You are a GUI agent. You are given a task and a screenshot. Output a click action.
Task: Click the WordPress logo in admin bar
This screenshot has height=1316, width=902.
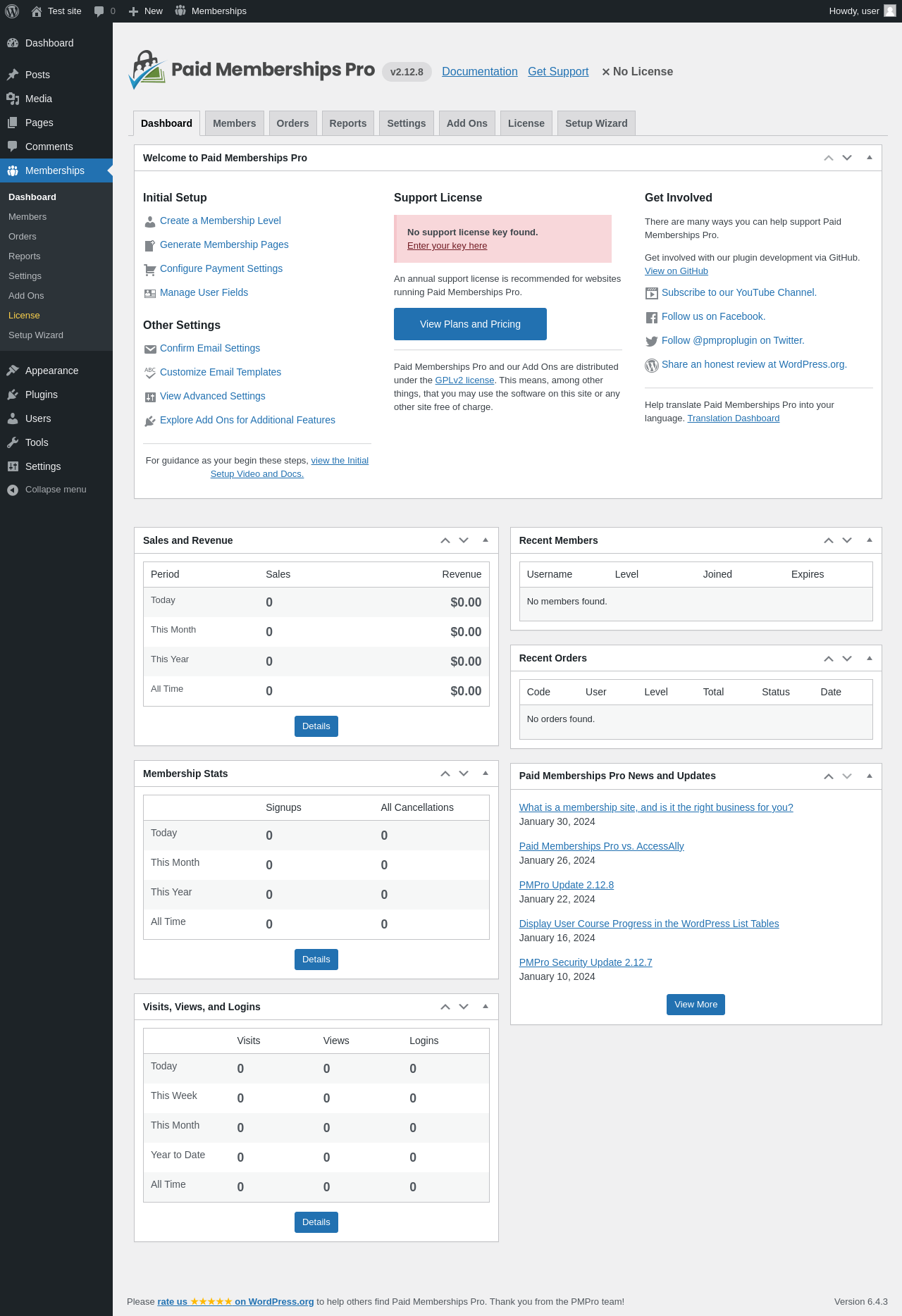pos(12,11)
